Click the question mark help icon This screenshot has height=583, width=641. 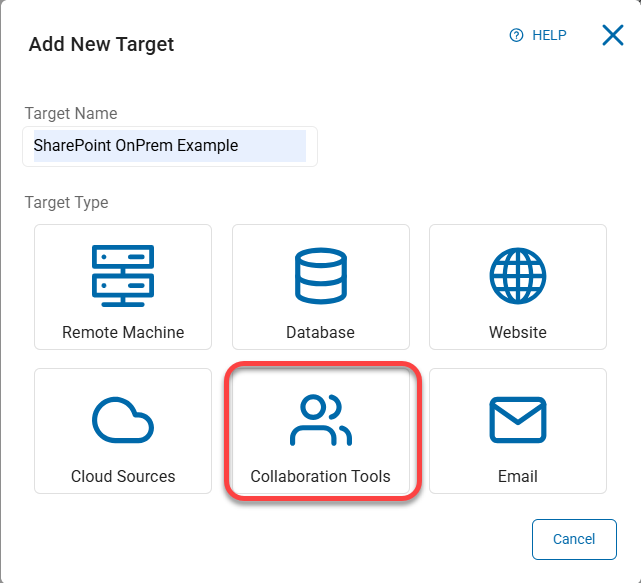516,35
